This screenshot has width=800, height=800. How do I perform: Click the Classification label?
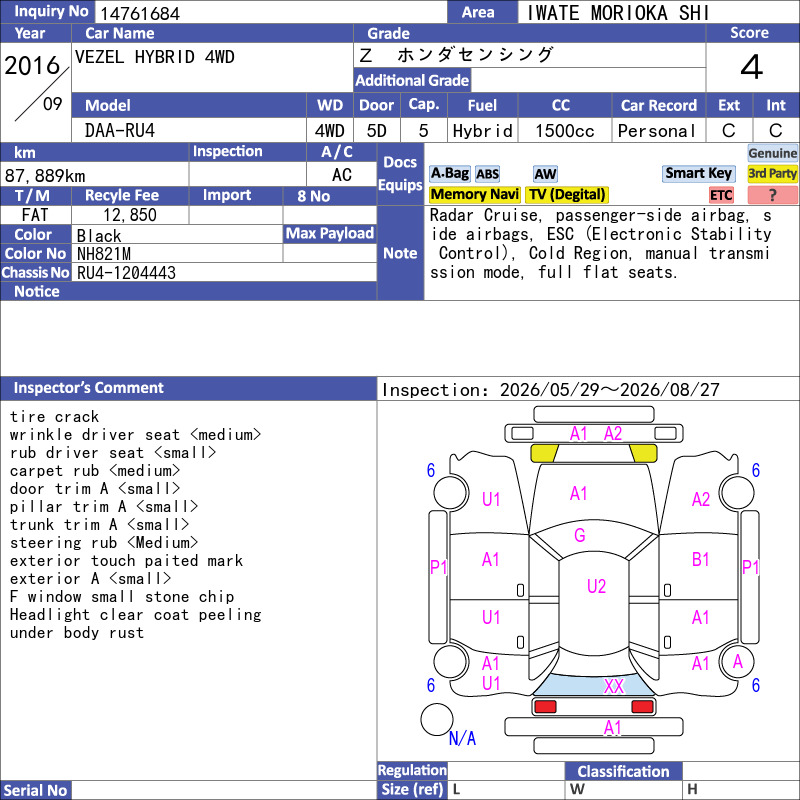623,771
